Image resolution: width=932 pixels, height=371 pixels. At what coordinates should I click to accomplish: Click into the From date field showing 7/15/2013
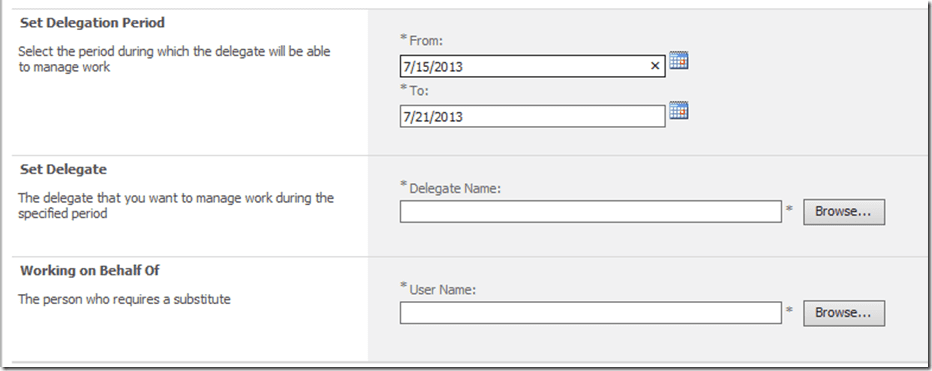[532, 66]
